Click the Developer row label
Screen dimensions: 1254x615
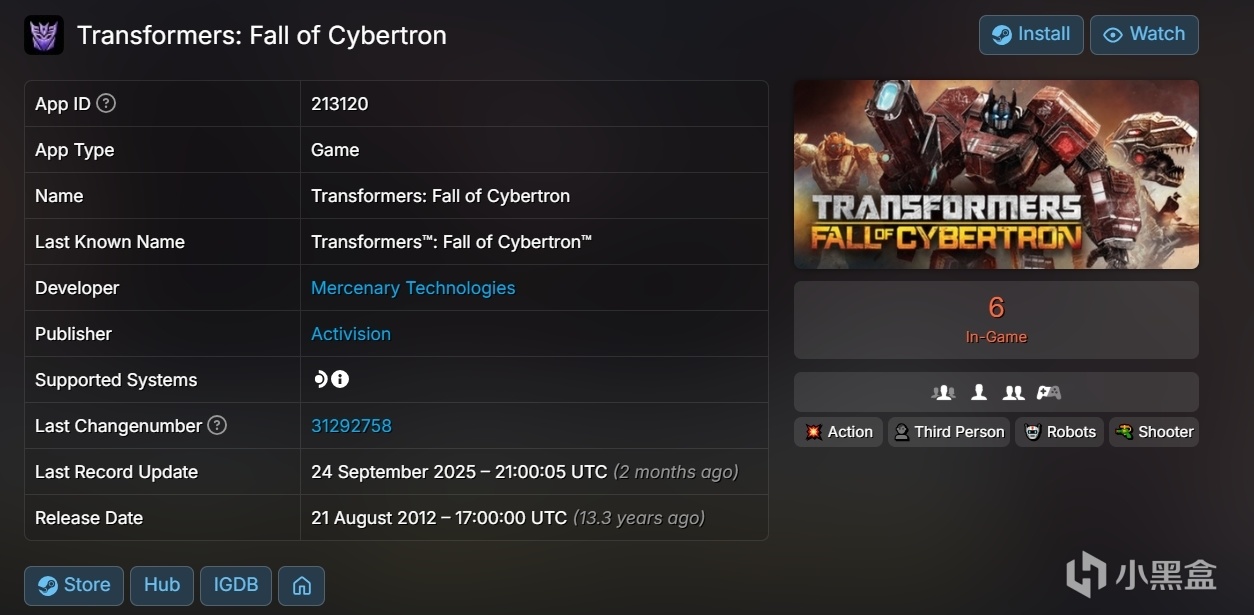click(77, 288)
